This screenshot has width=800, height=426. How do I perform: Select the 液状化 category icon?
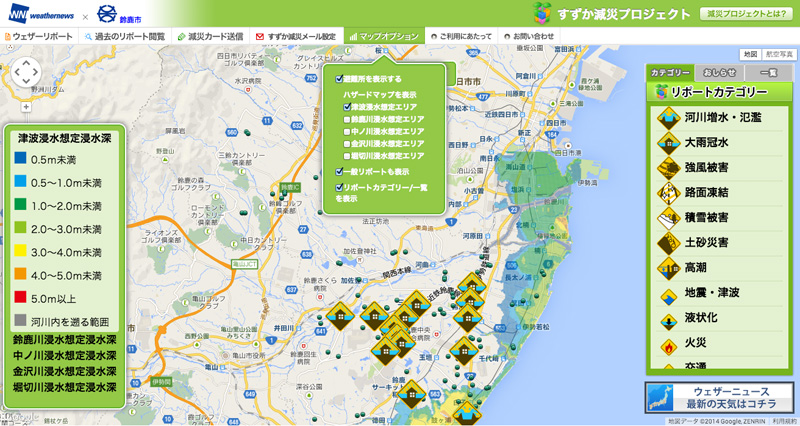coord(668,321)
